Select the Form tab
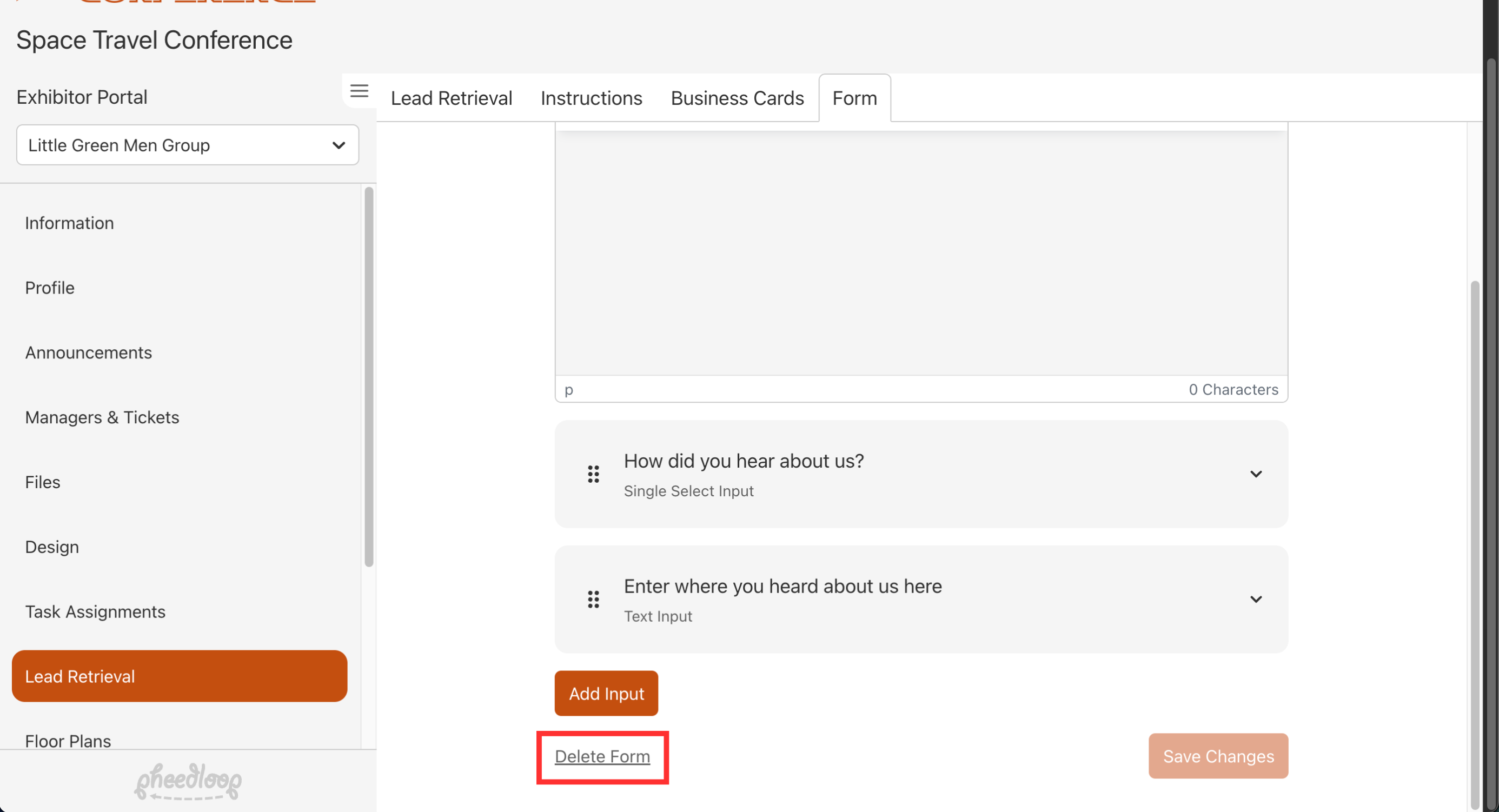The image size is (1499, 812). tap(854, 98)
